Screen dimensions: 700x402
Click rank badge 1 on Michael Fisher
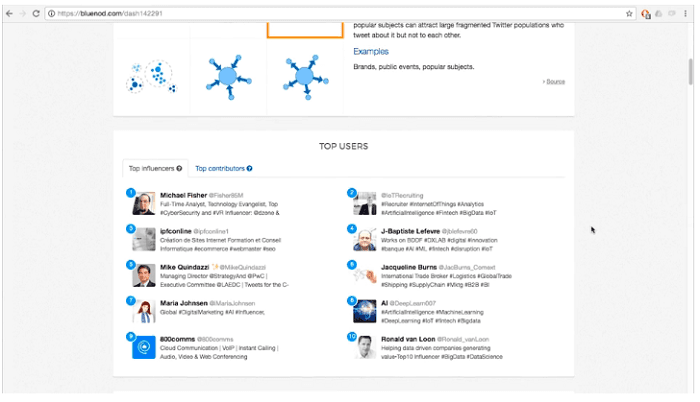pyautogui.click(x=130, y=193)
